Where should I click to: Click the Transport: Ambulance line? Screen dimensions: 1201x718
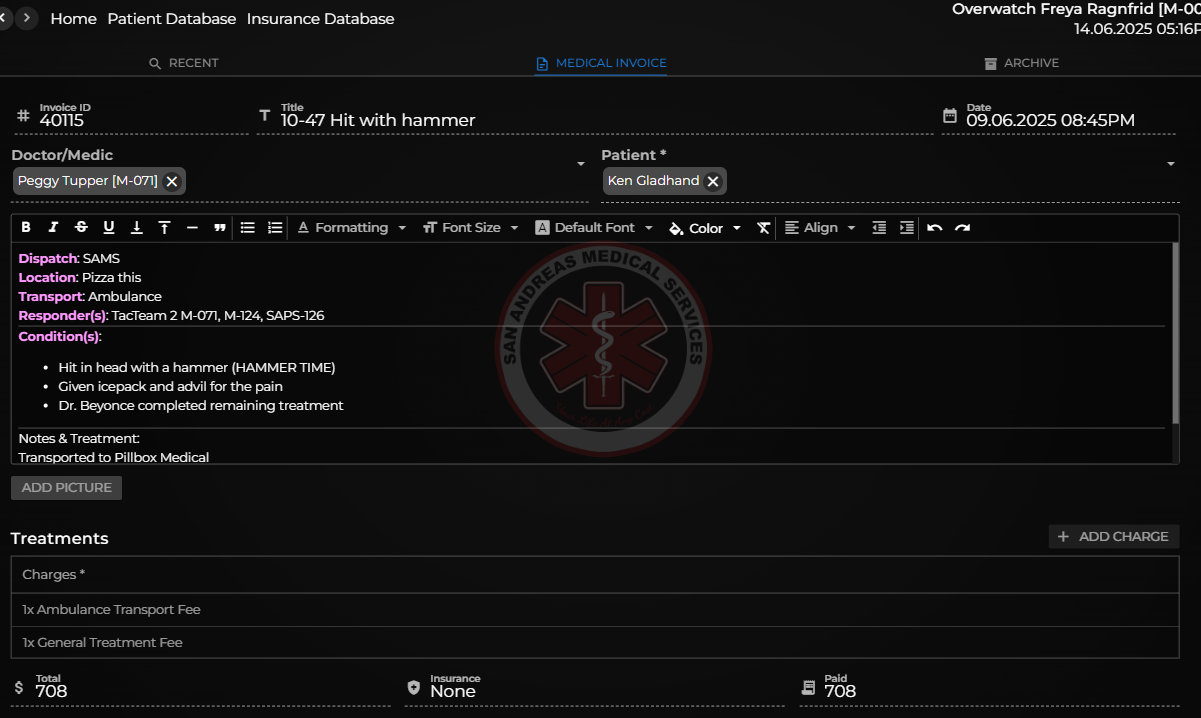click(90, 297)
